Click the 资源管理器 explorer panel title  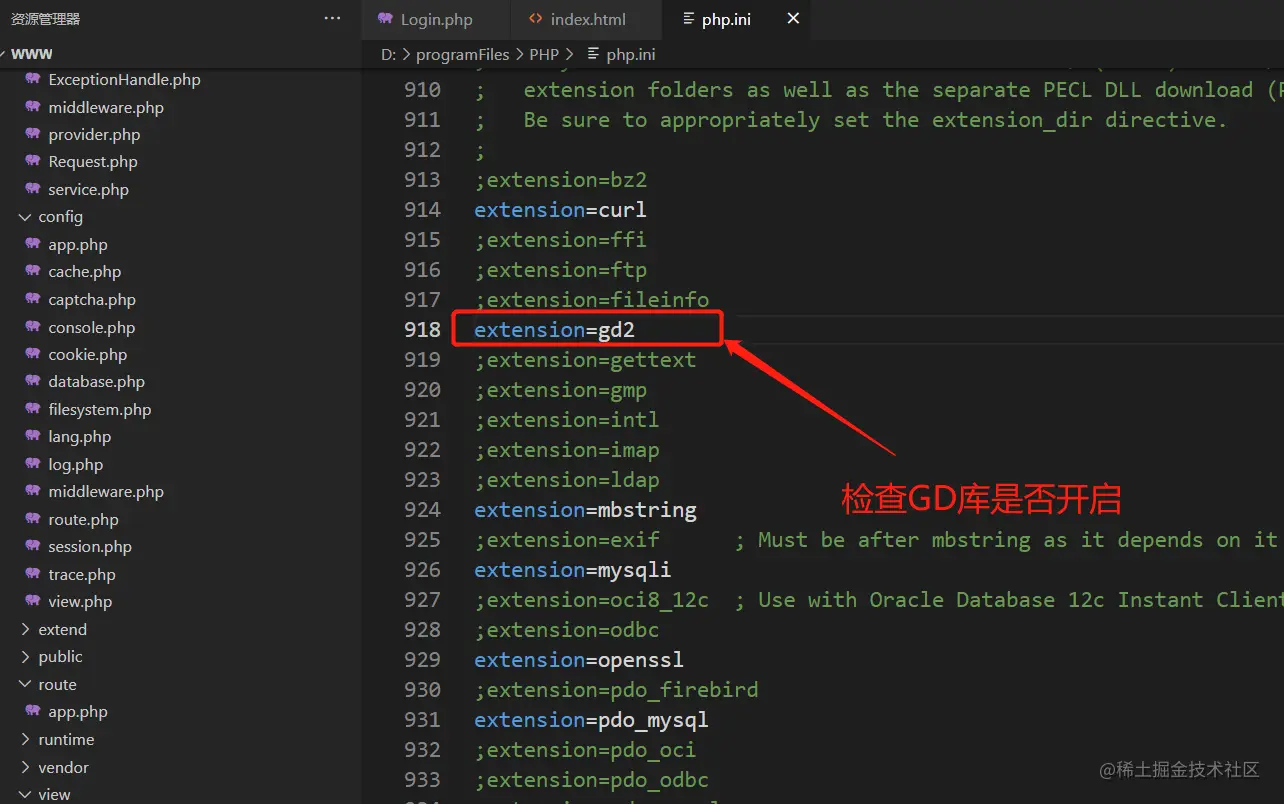tap(45, 19)
